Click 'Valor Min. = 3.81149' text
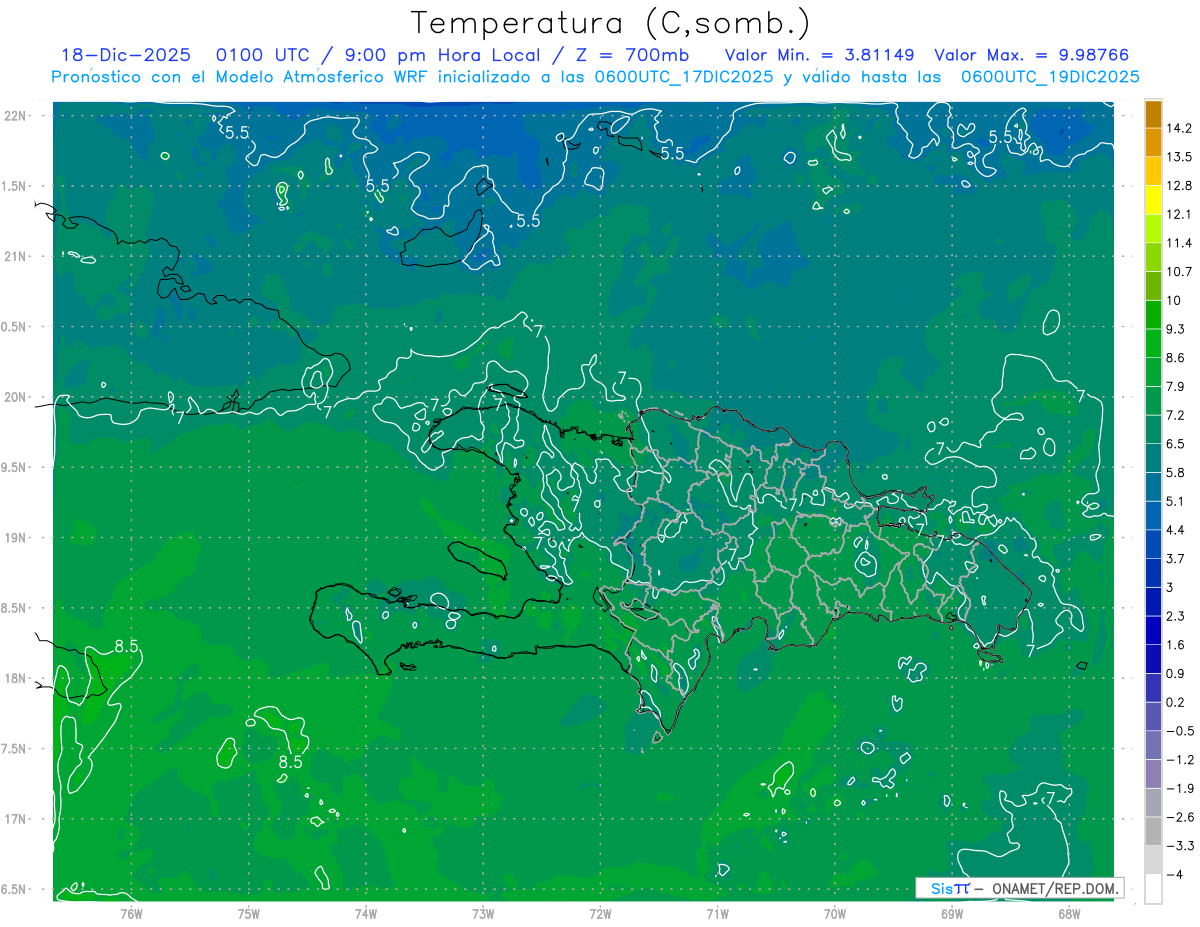The height and width of the screenshot is (927, 1200). coord(818,55)
